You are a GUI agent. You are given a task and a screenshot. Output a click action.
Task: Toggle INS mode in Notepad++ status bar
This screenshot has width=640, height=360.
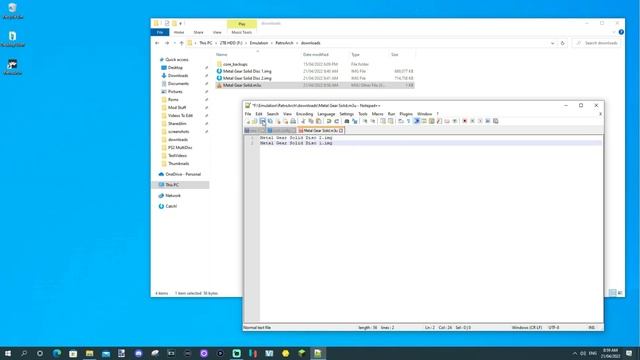[x=591, y=327]
